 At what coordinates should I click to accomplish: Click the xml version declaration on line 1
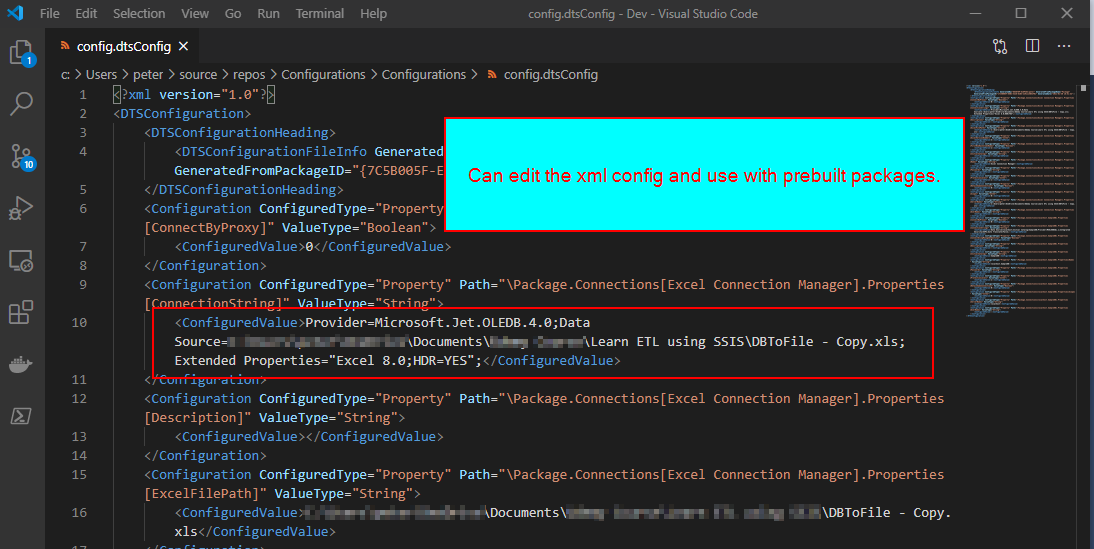194,94
